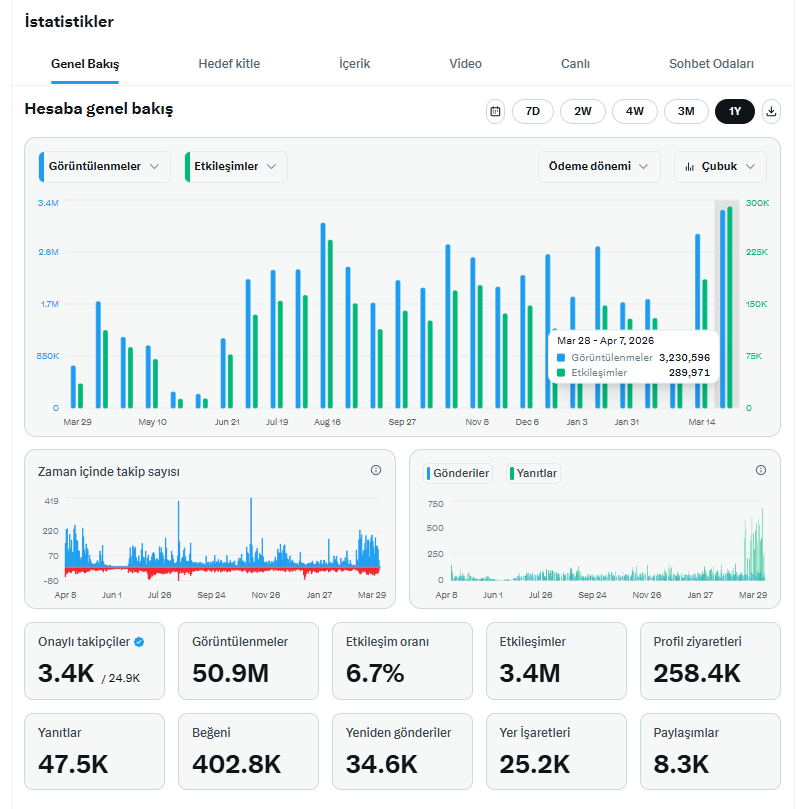Click the Mar 29 label on main chart
797x809 pixels.
77,422
